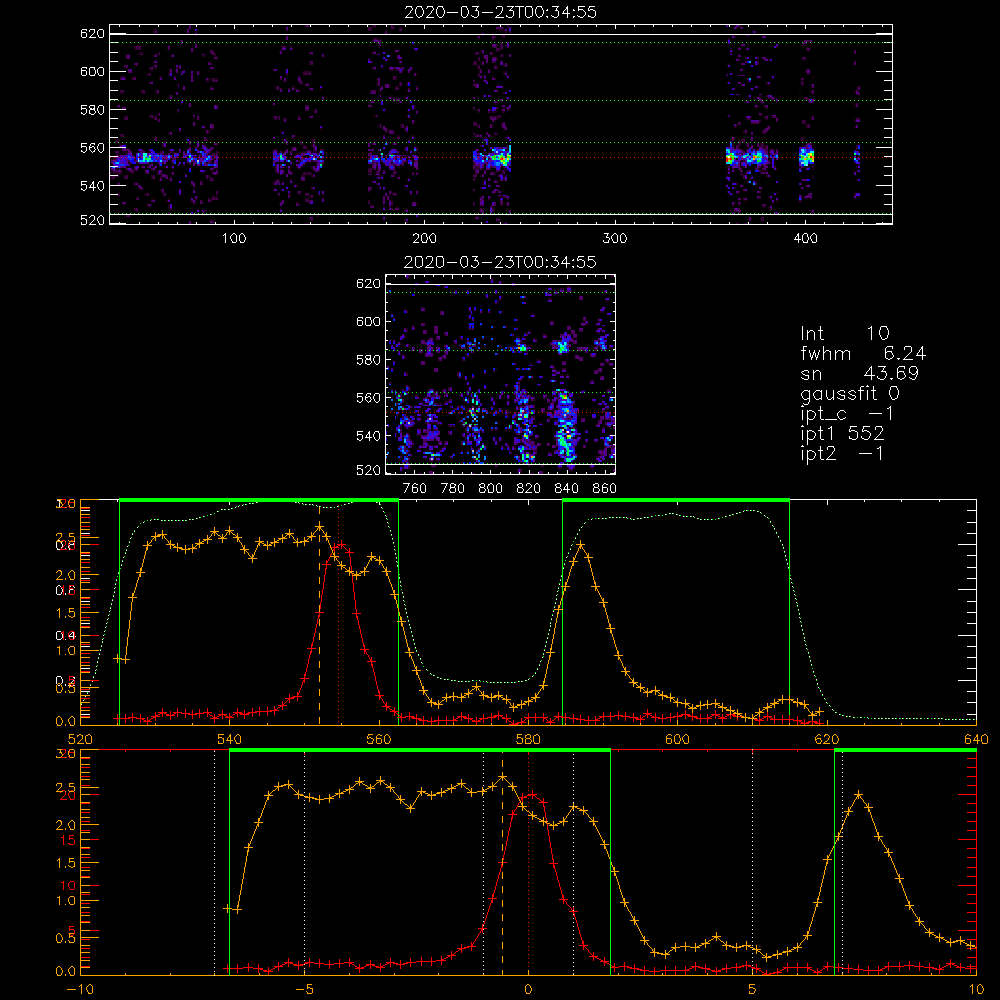Screen dimensions: 1000x1000
Task: Select the 'fwhm 6.24' readout line
Action: tap(863, 353)
